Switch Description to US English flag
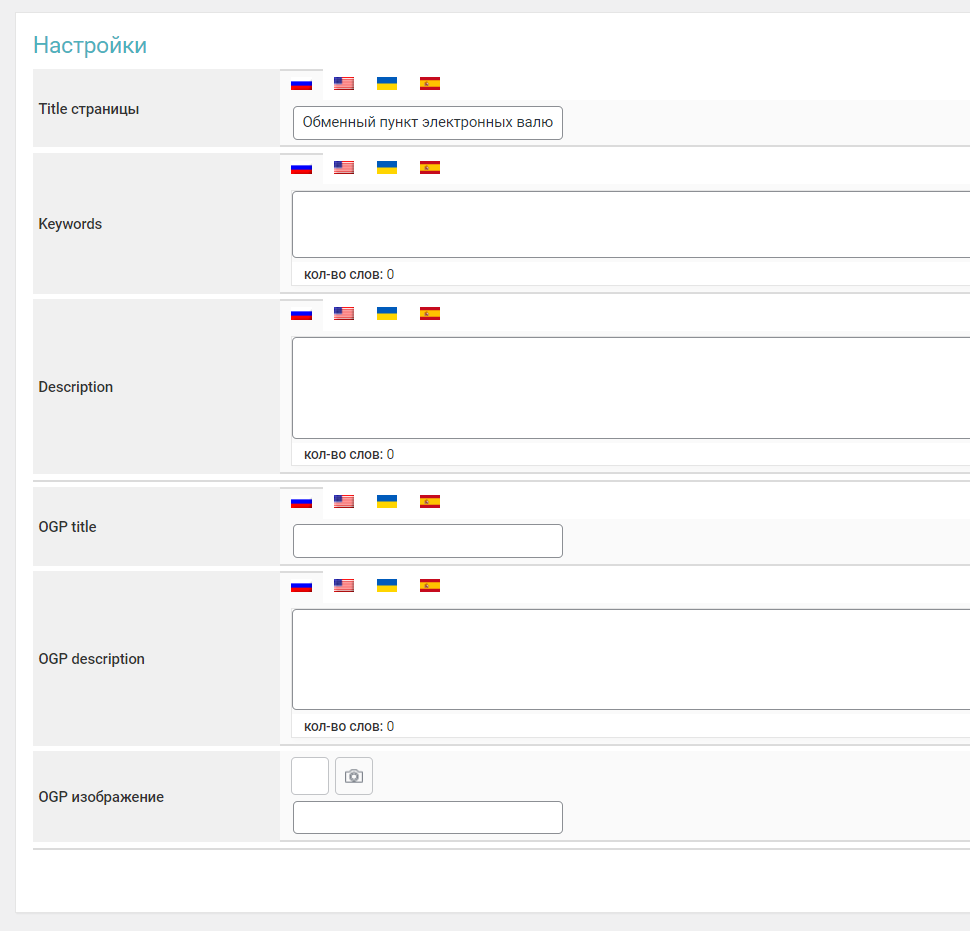This screenshot has height=931, width=970. click(x=344, y=314)
